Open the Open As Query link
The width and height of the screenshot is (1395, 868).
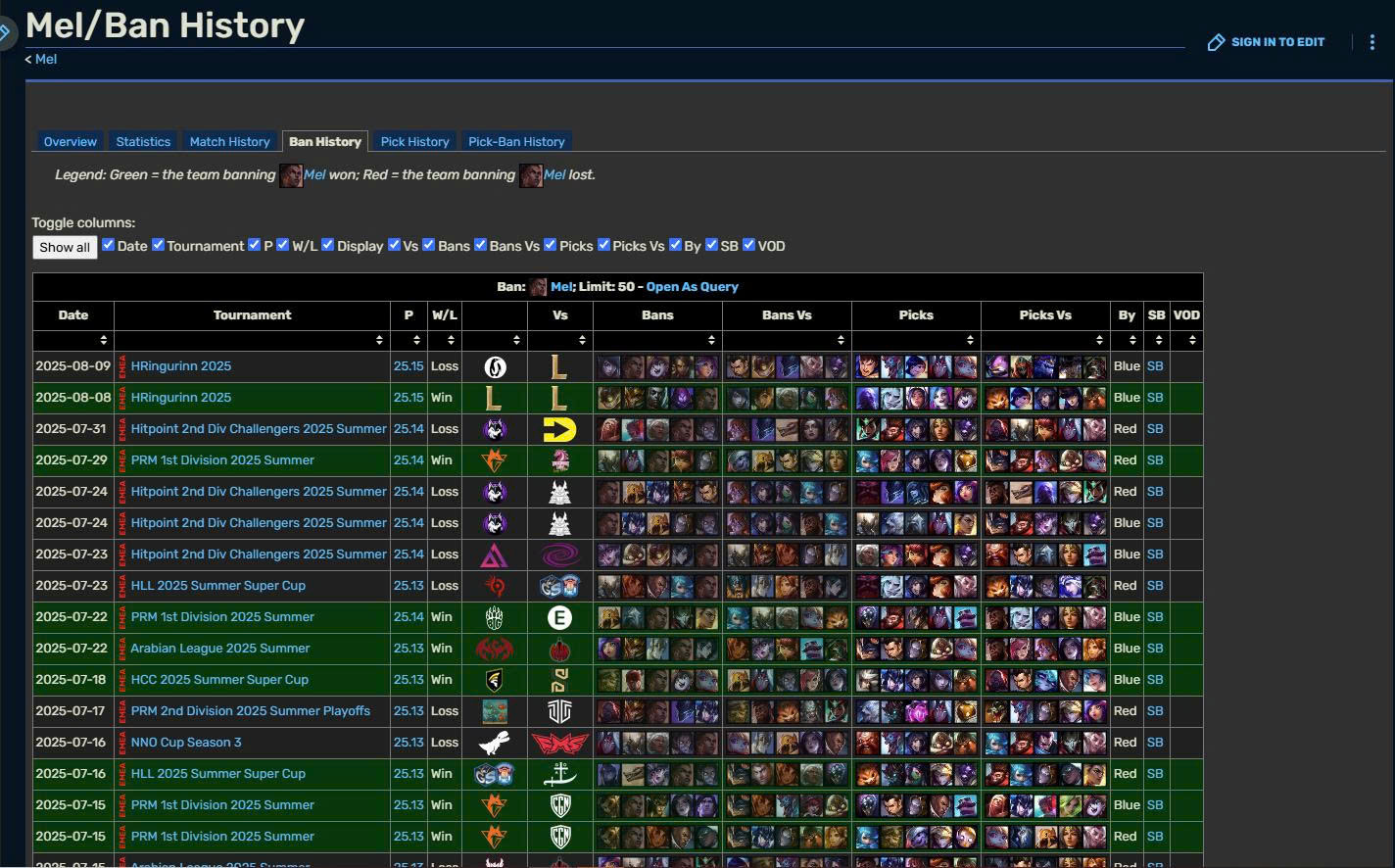[692, 287]
